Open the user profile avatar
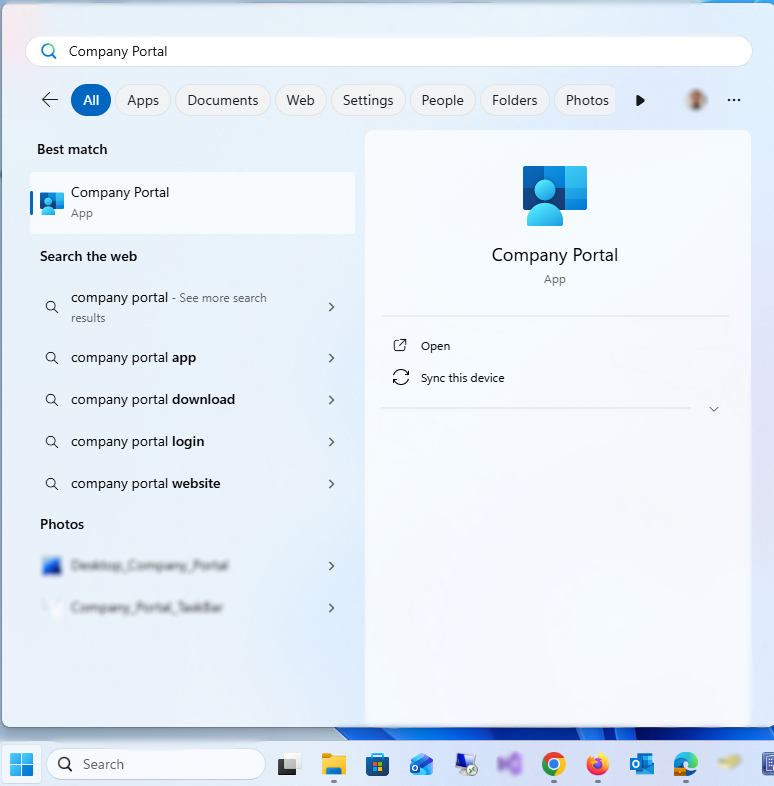Viewport: 774px width, 786px height. (x=696, y=100)
